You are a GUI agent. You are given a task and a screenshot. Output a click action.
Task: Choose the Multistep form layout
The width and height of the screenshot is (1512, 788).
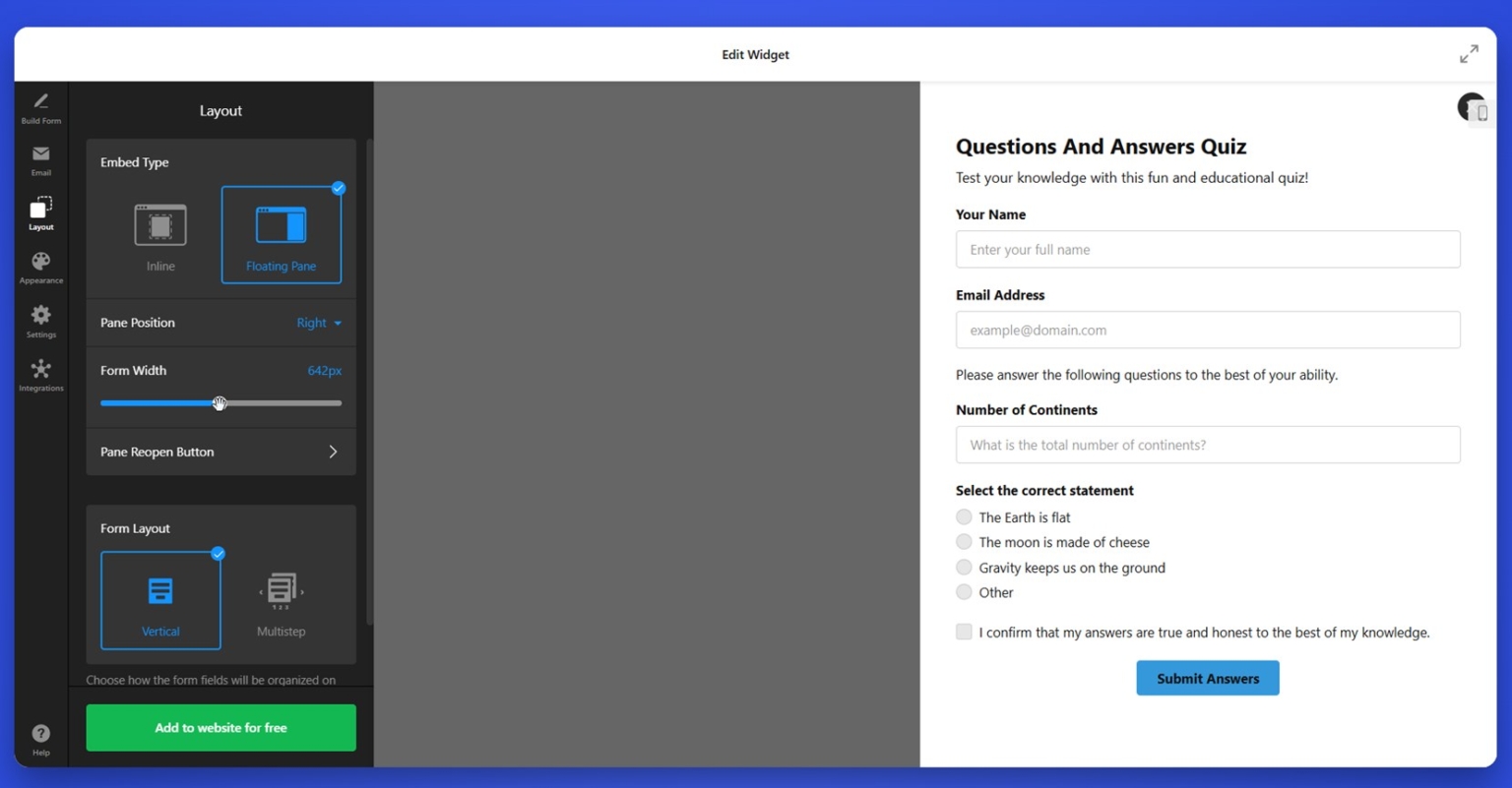point(281,598)
